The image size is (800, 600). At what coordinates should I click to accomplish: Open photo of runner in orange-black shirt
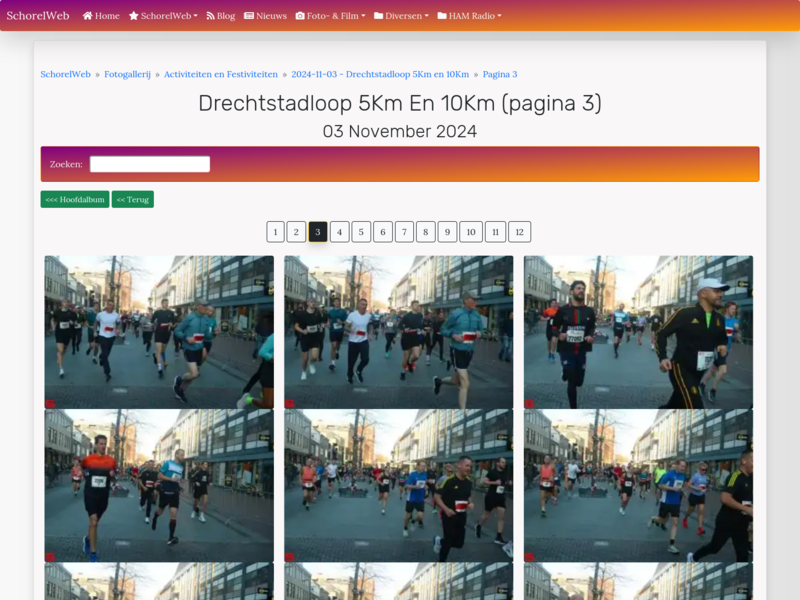click(159, 486)
